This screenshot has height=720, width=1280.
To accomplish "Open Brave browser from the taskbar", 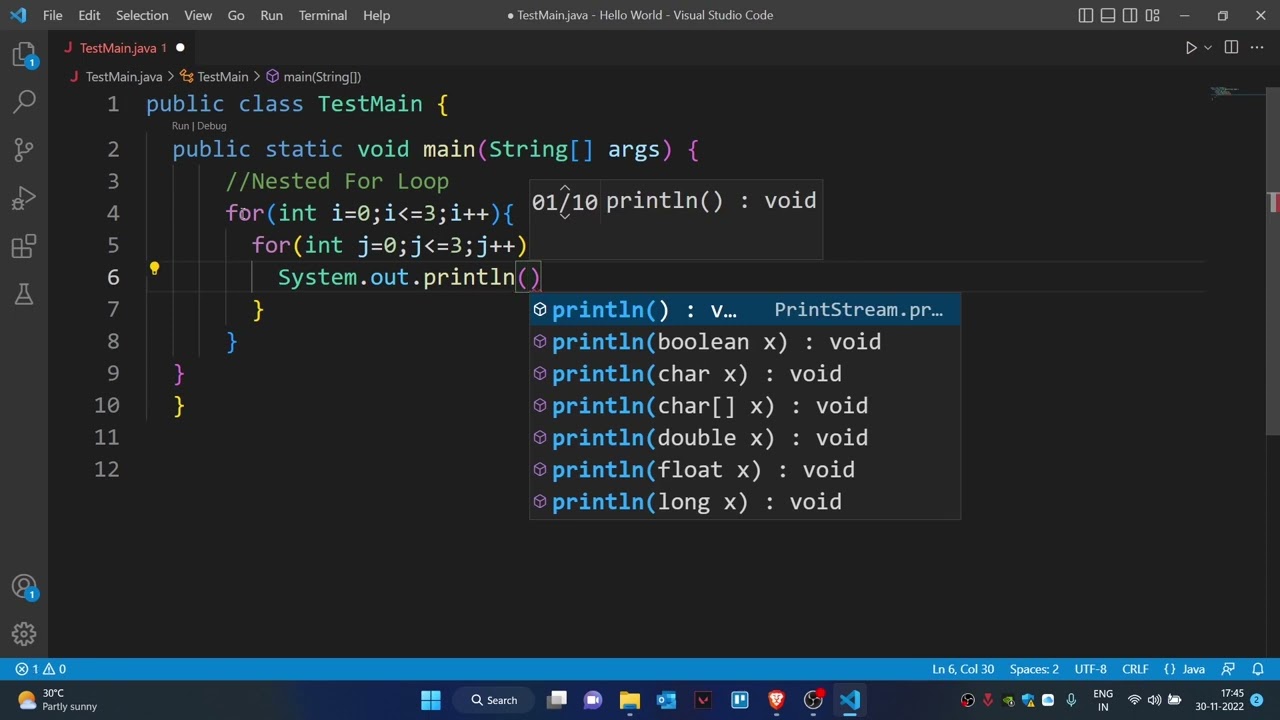I will (x=776, y=700).
